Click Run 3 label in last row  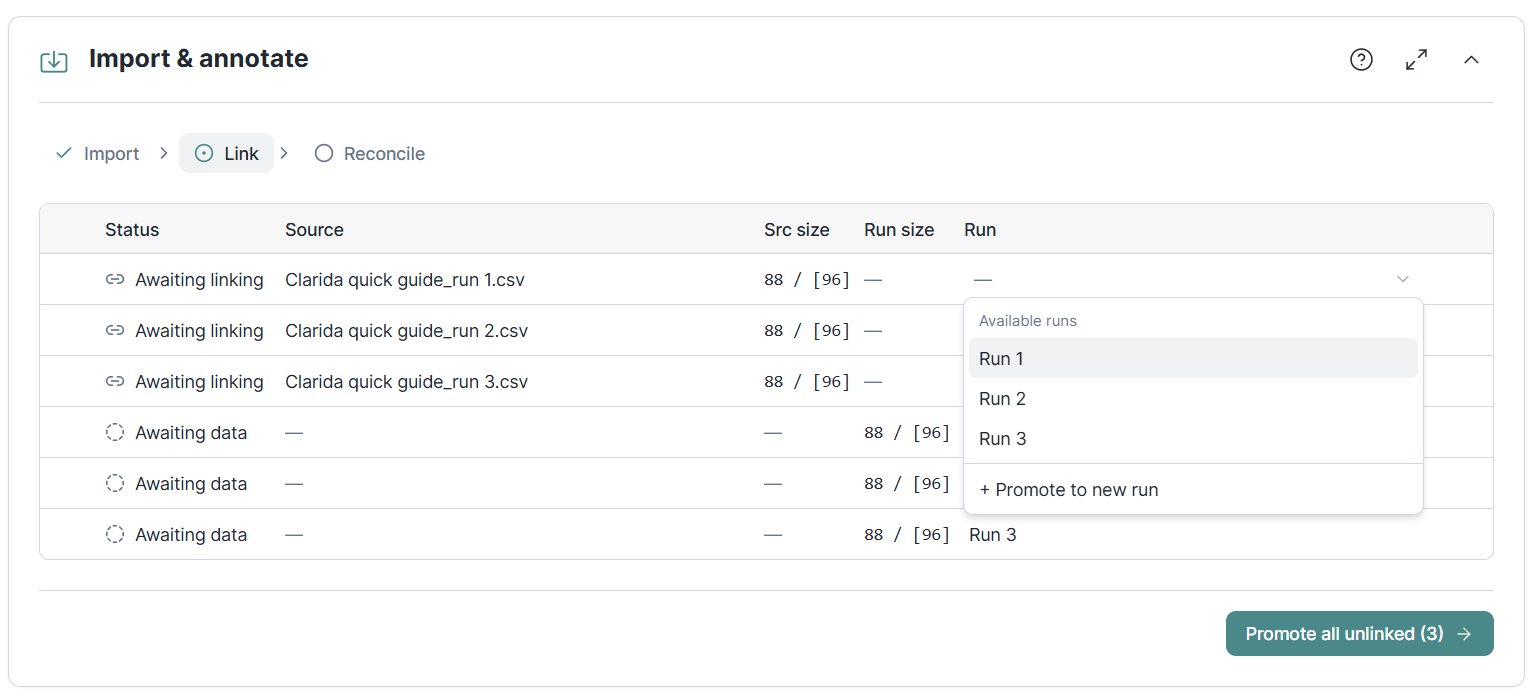[993, 535]
